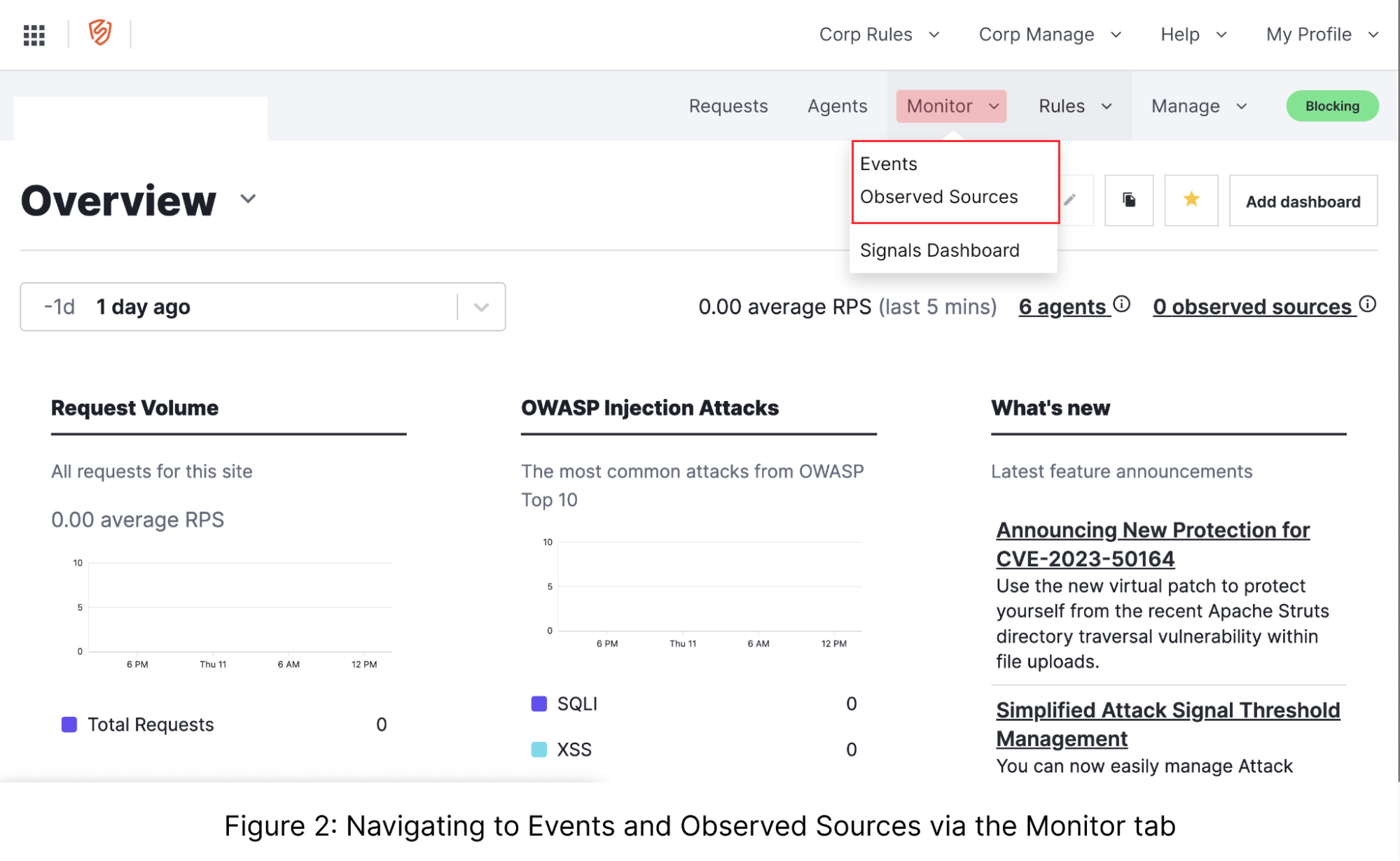Toggle the Total Requests legend series
1400x861 pixels.
coord(69,724)
